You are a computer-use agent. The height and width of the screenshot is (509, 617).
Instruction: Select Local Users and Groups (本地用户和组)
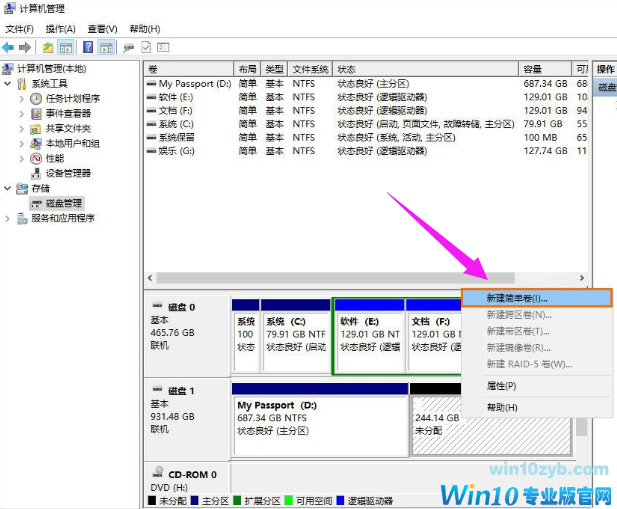72,143
